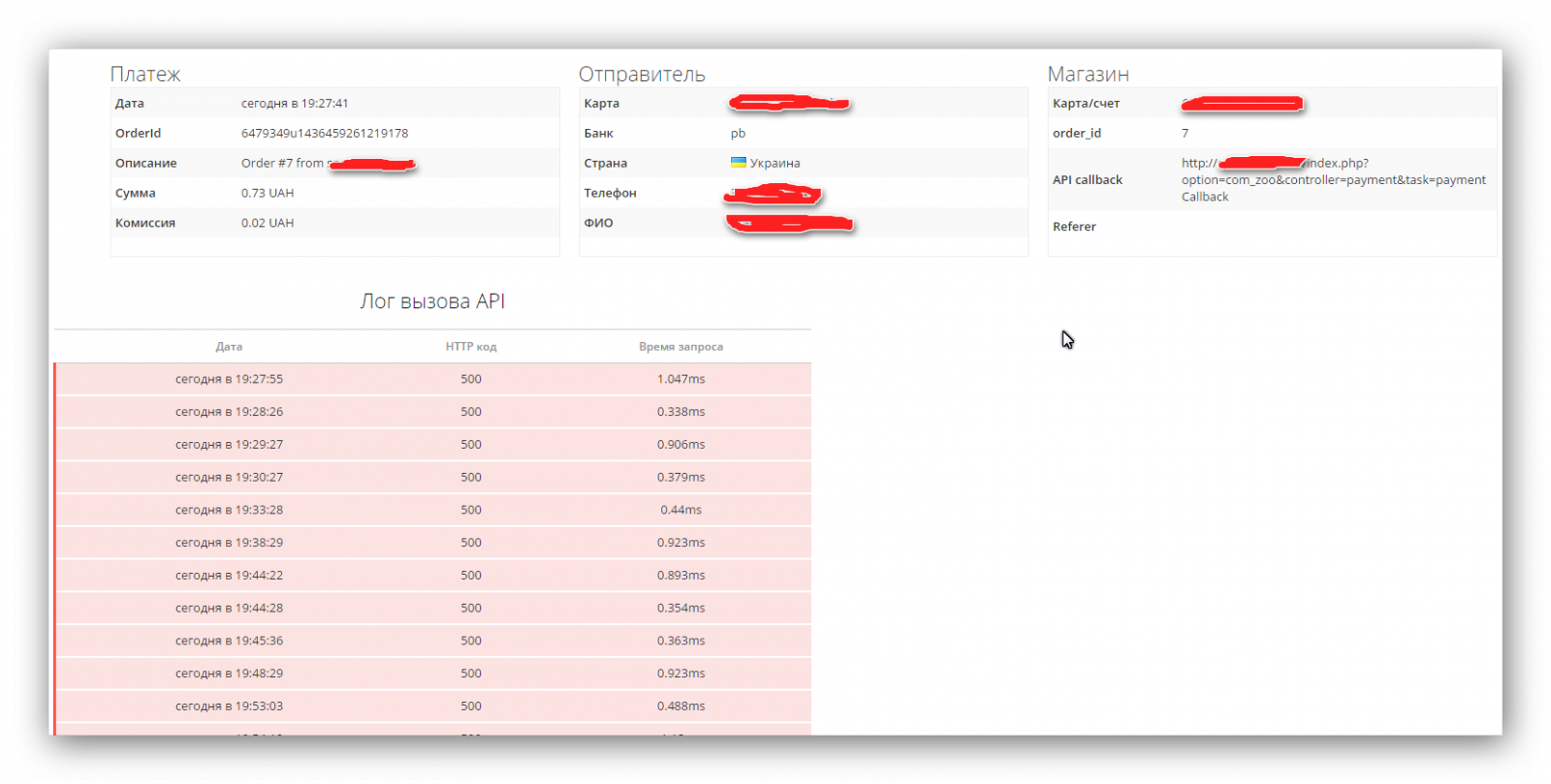Click the 1.047ms request time value
The height and width of the screenshot is (784, 1551).
681,380
